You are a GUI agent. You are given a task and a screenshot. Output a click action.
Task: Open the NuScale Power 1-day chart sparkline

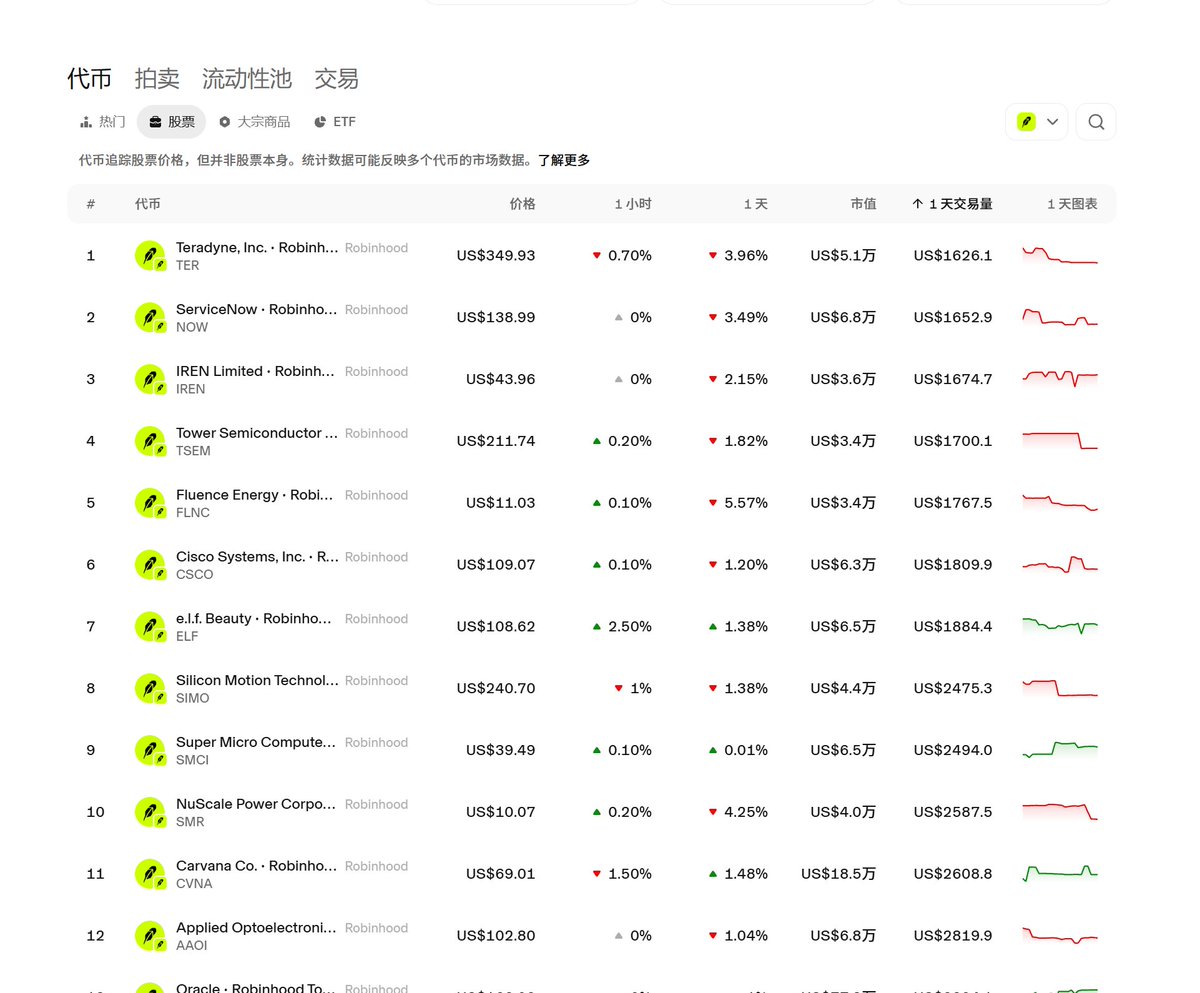pyautogui.click(x=1060, y=812)
